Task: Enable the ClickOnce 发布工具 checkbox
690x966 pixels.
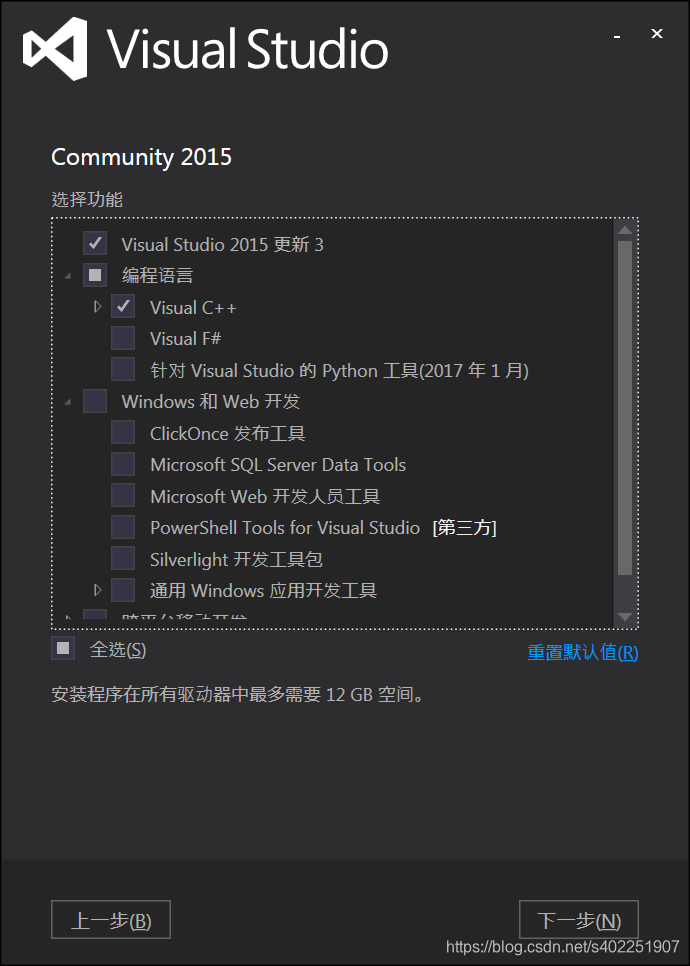Action: click(x=123, y=432)
